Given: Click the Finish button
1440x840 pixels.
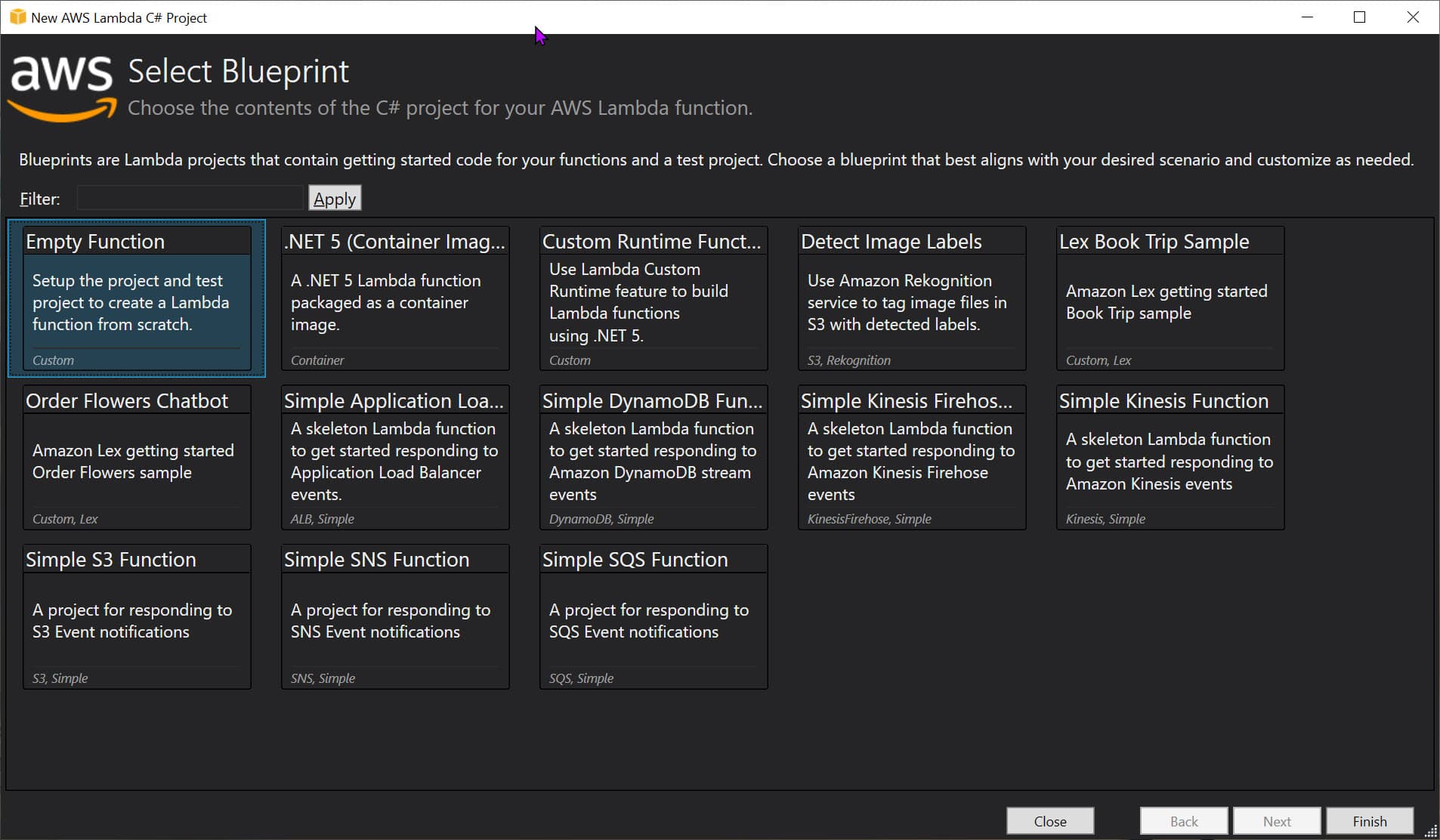Looking at the screenshot, I should (x=1370, y=821).
